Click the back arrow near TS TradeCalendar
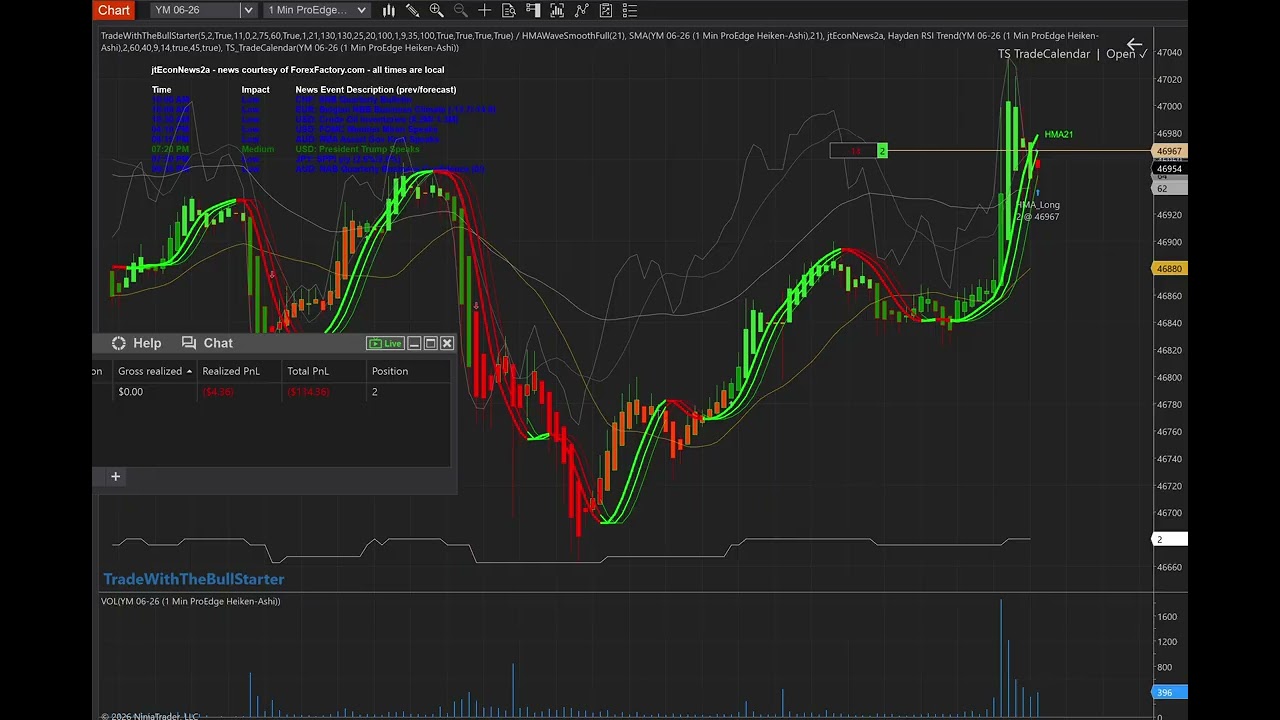1280x720 pixels. [1134, 45]
